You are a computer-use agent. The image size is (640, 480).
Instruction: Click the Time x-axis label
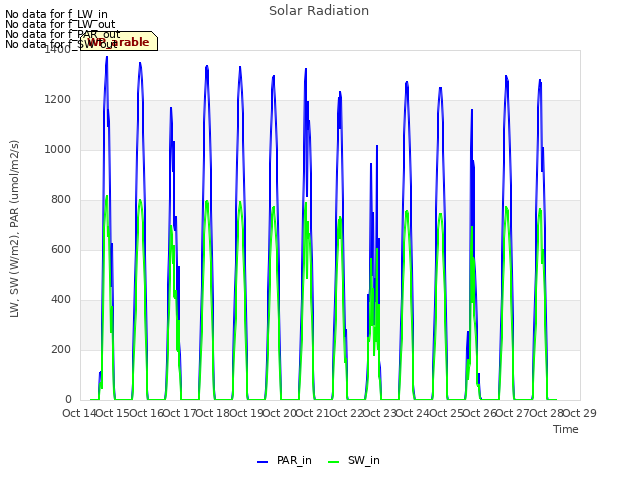pyautogui.click(x=566, y=429)
